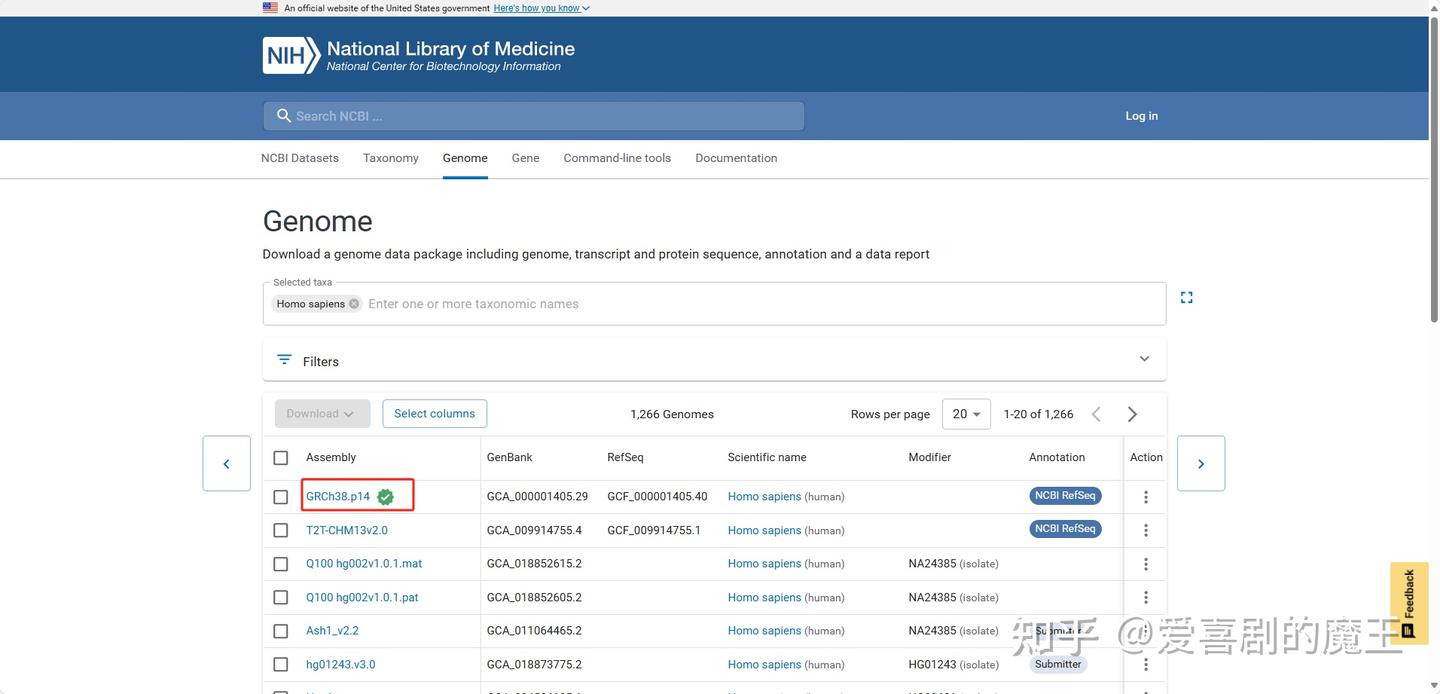This screenshot has width=1440, height=694.
Task: Expand "Here's how you know" disclosure
Action: pos(541,8)
